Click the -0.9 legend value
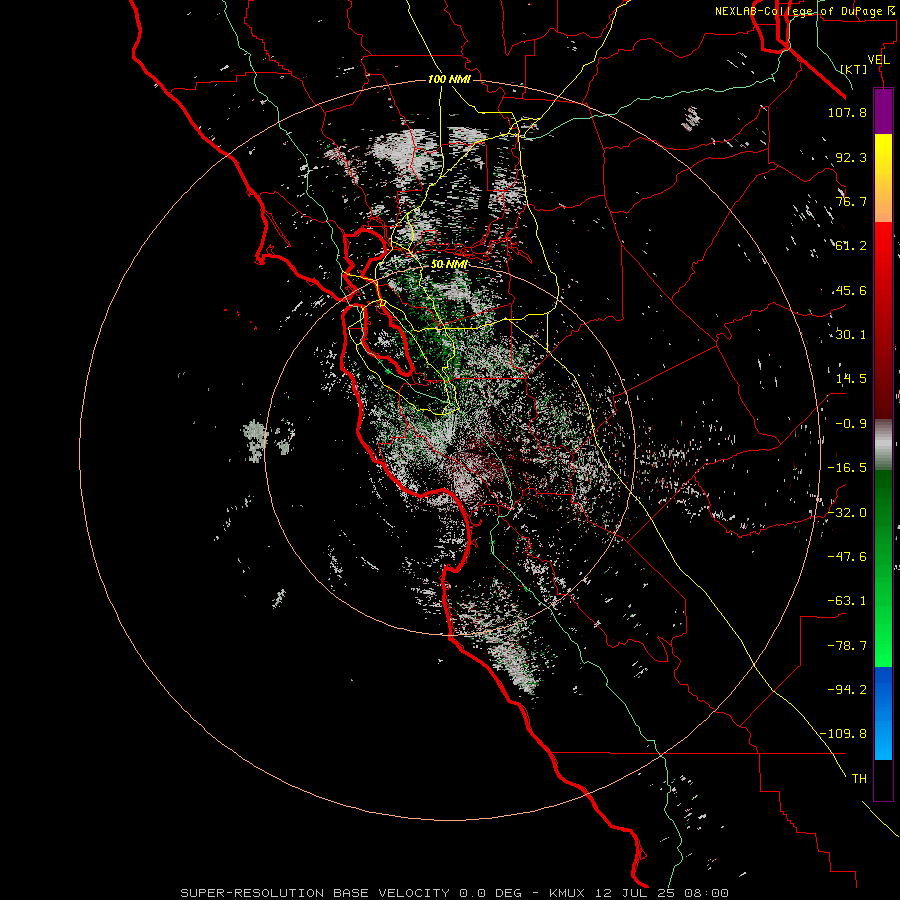 point(851,424)
